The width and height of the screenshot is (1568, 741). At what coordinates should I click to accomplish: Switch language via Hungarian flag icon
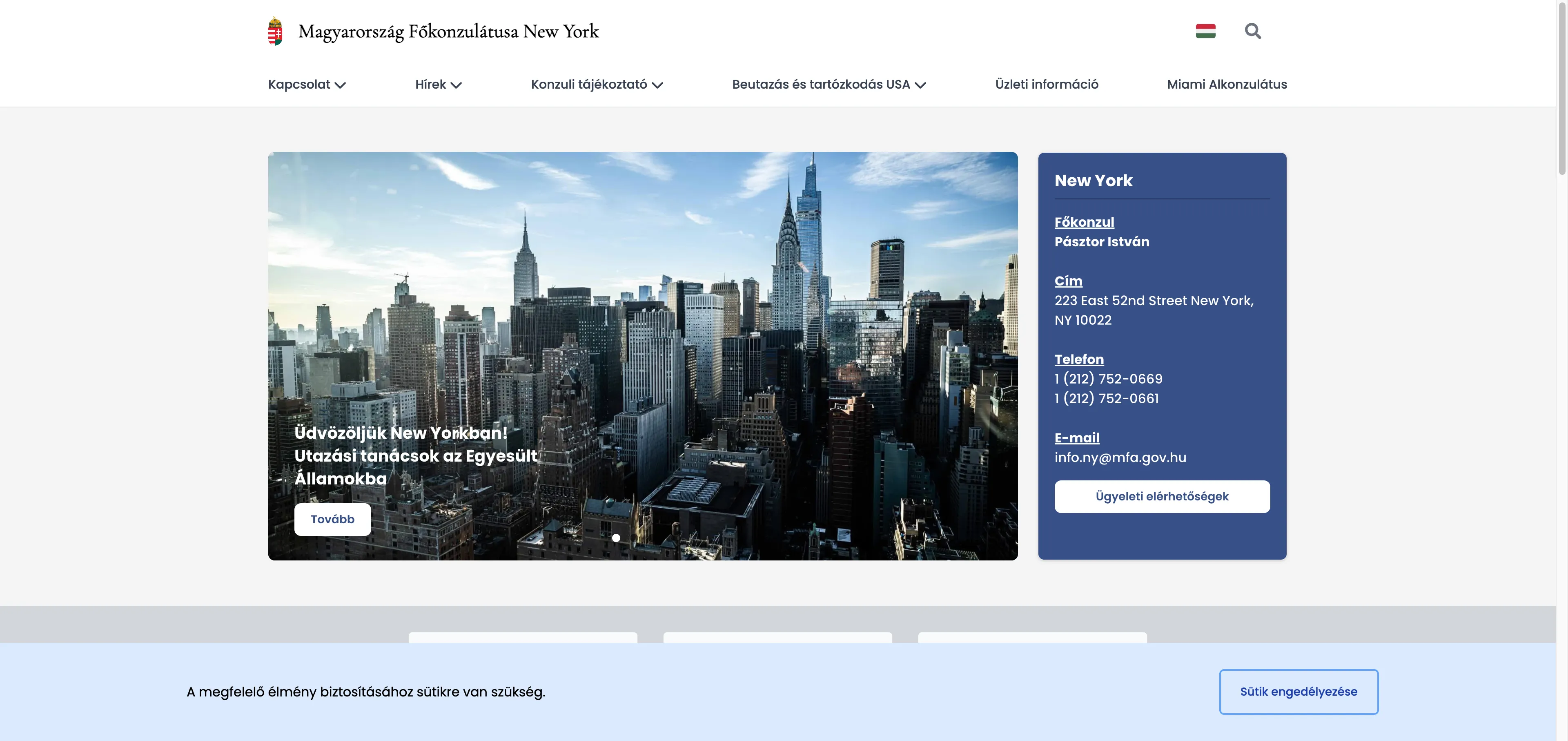tap(1205, 31)
